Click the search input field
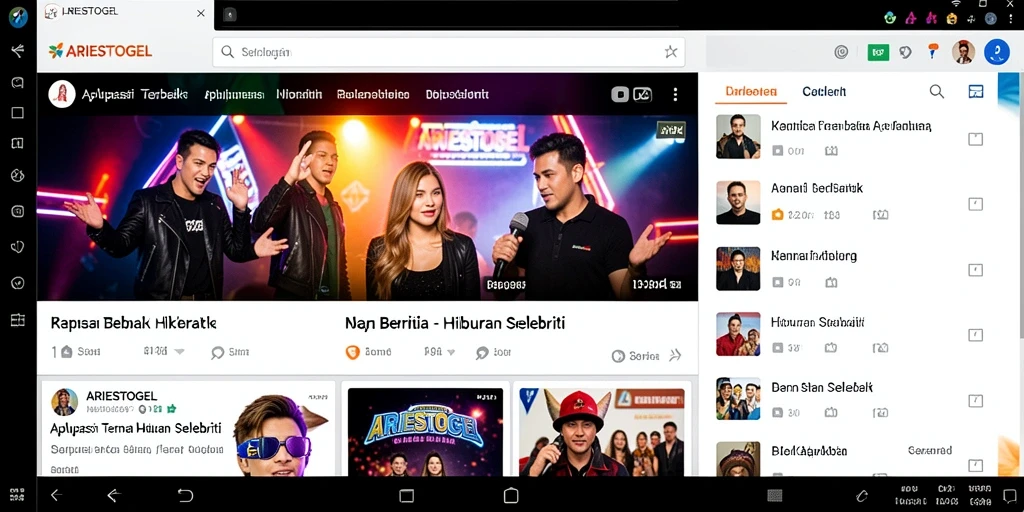 449,52
